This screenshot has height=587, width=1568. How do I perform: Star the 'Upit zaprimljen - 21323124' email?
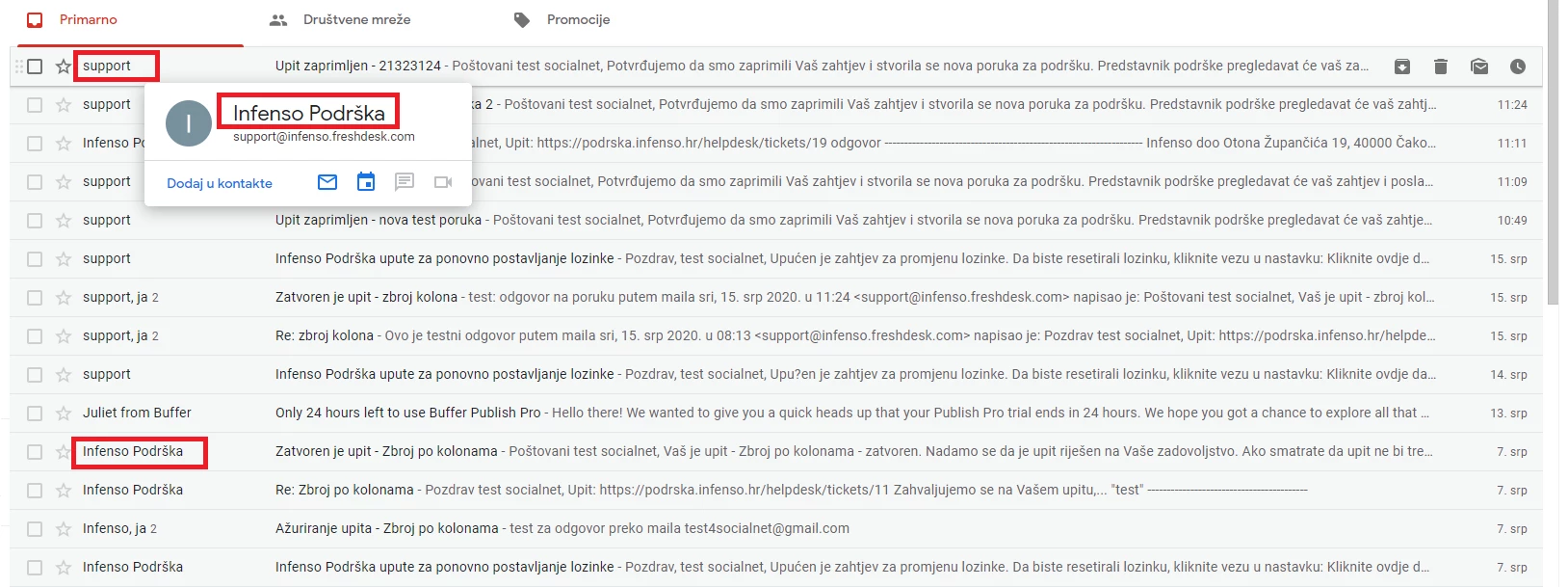[64, 67]
